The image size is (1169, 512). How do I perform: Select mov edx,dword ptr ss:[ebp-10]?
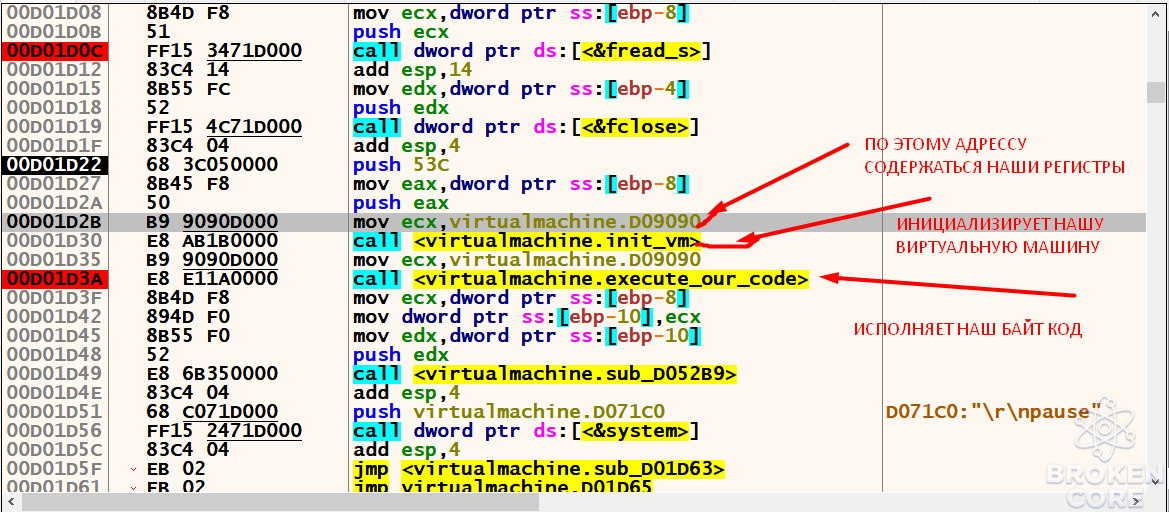pyautogui.click(x=526, y=335)
